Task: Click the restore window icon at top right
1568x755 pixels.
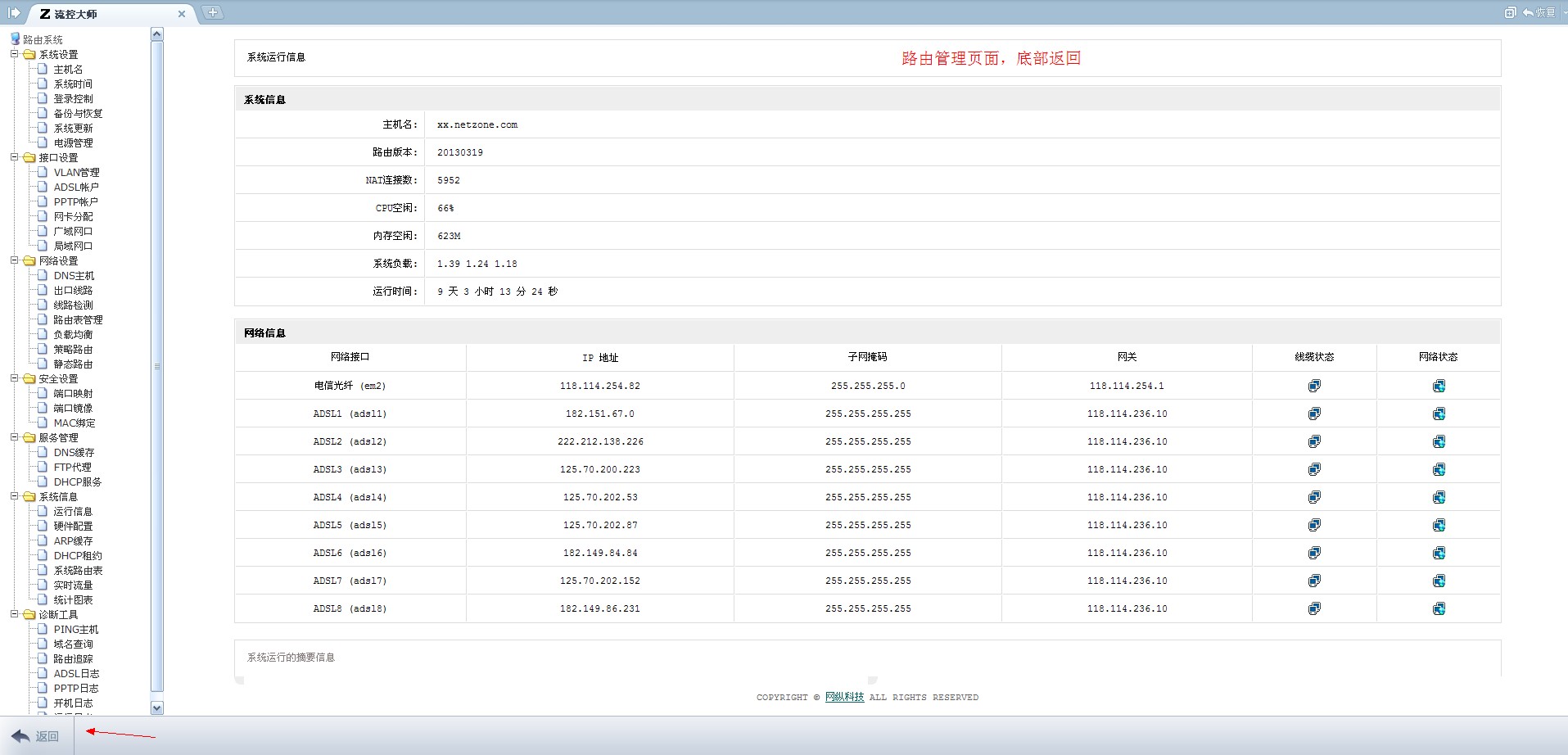Action: (x=1510, y=12)
